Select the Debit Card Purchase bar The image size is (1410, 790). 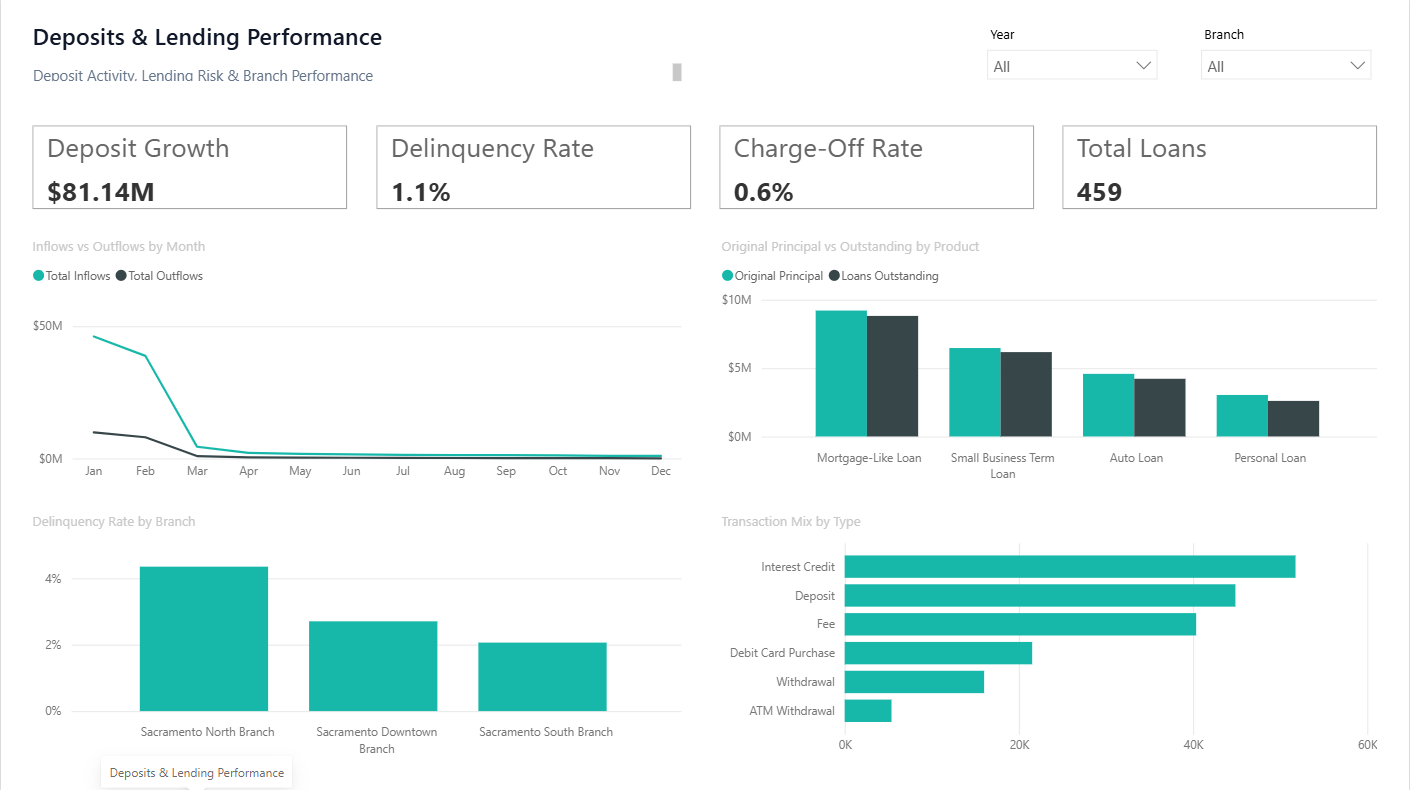[x=938, y=653]
